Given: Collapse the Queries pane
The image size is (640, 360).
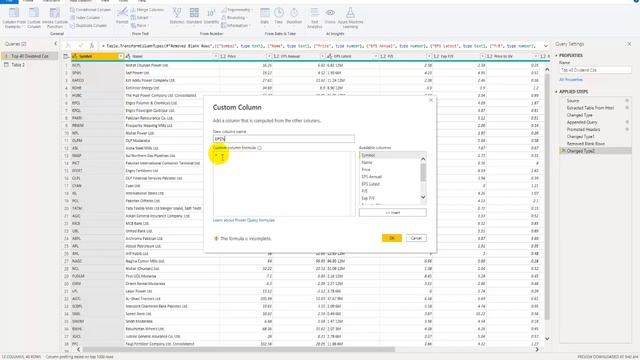Looking at the screenshot, I should coord(56,44).
